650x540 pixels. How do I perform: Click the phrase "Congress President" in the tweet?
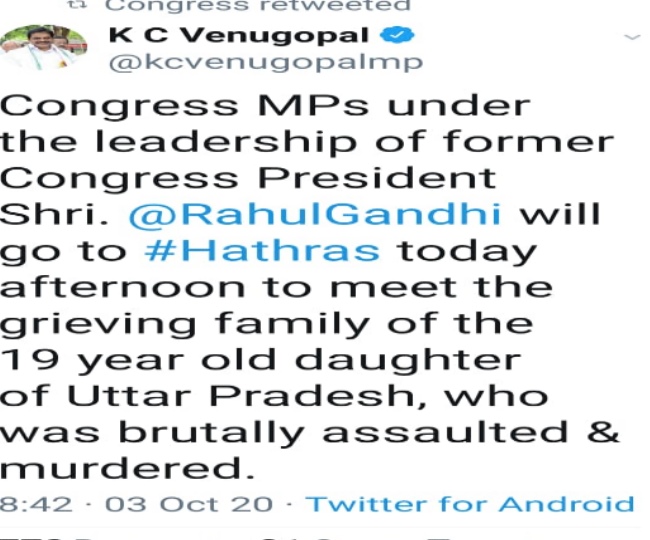click(248, 179)
